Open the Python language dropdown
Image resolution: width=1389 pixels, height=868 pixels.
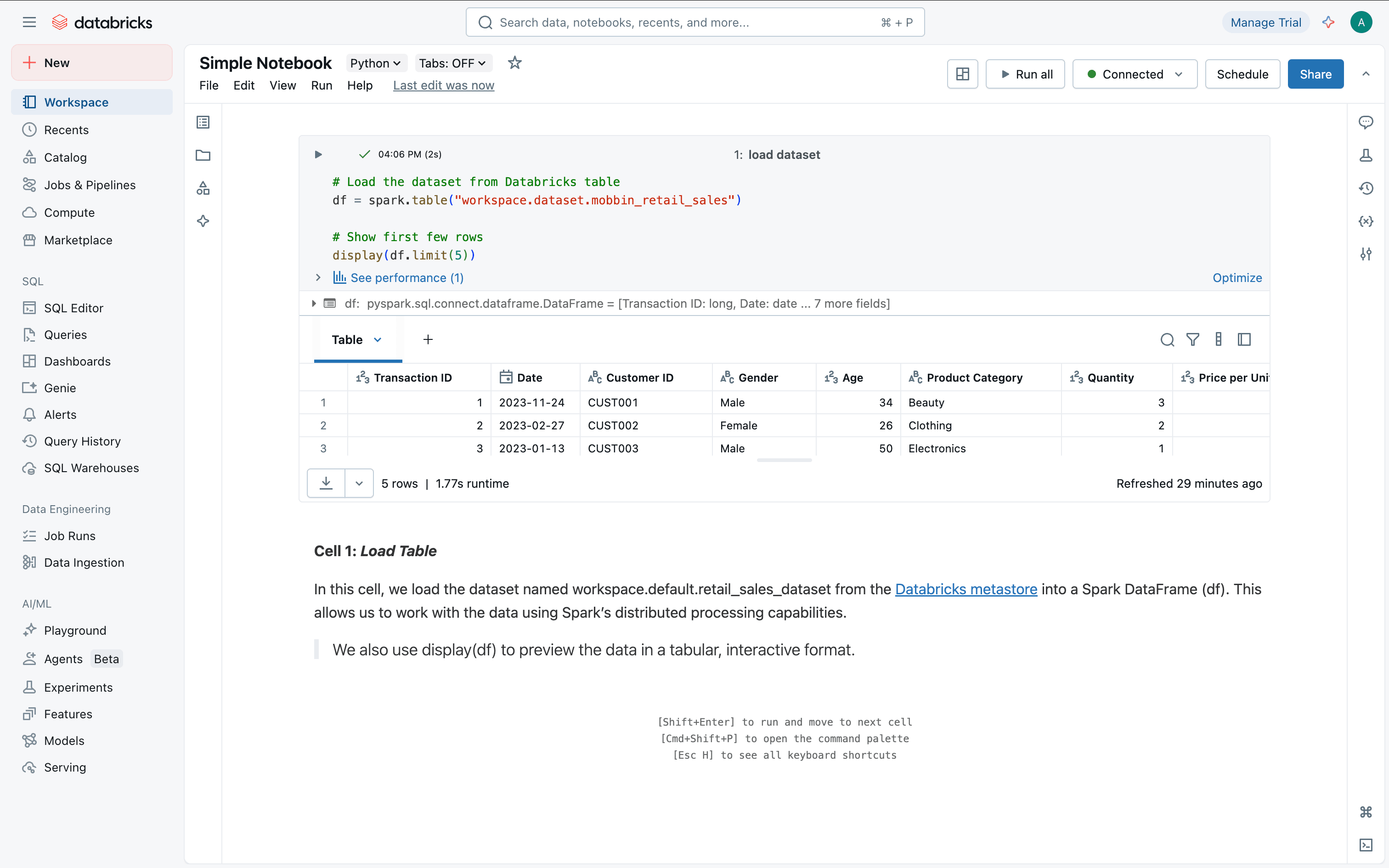point(375,63)
